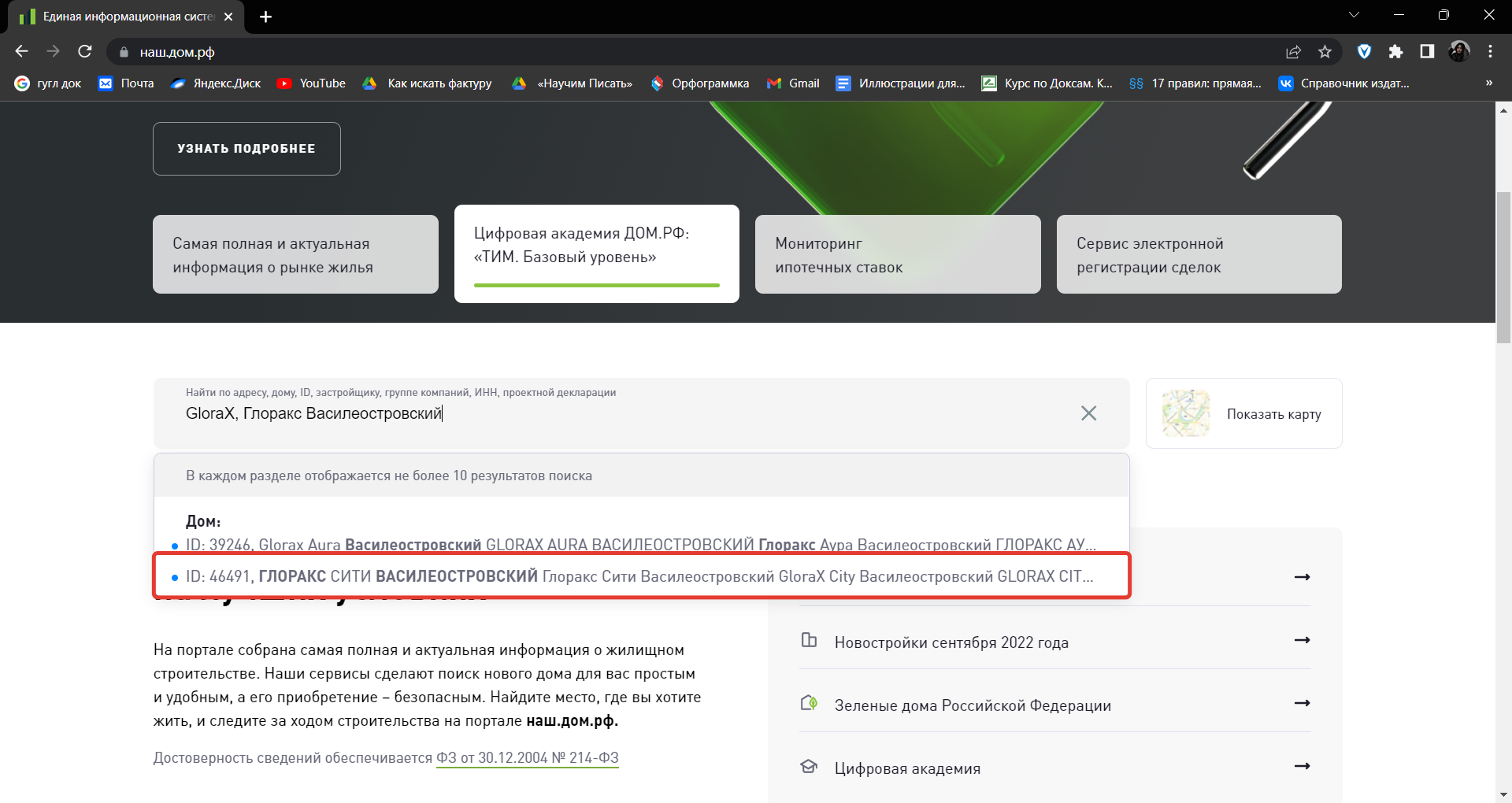This screenshot has height=803, width=1512.
Task: Select search result ID: 46491 Глоракс Сити
Action: coord(639,576)
